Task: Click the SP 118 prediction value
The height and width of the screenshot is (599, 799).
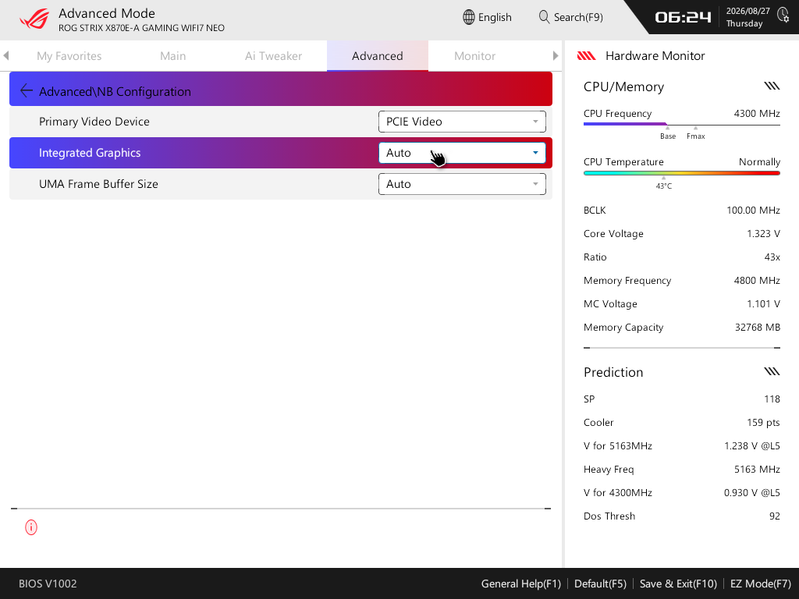Action: [x=772, y=399]
